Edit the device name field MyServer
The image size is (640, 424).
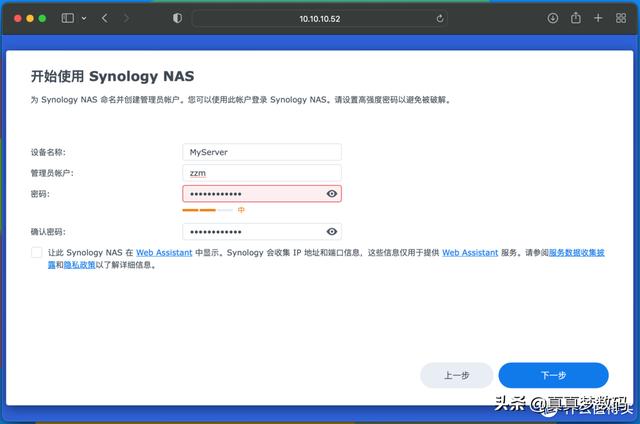(x=262, y=152)
